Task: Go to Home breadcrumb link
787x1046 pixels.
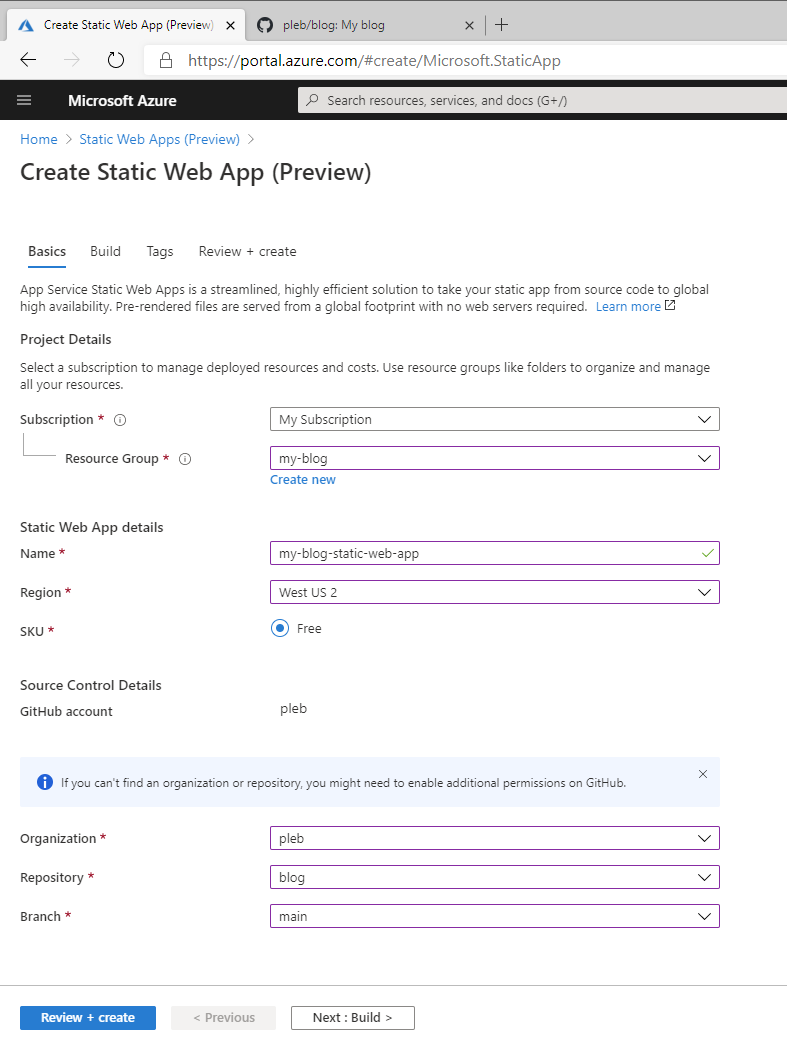Action: pos(39,139)
